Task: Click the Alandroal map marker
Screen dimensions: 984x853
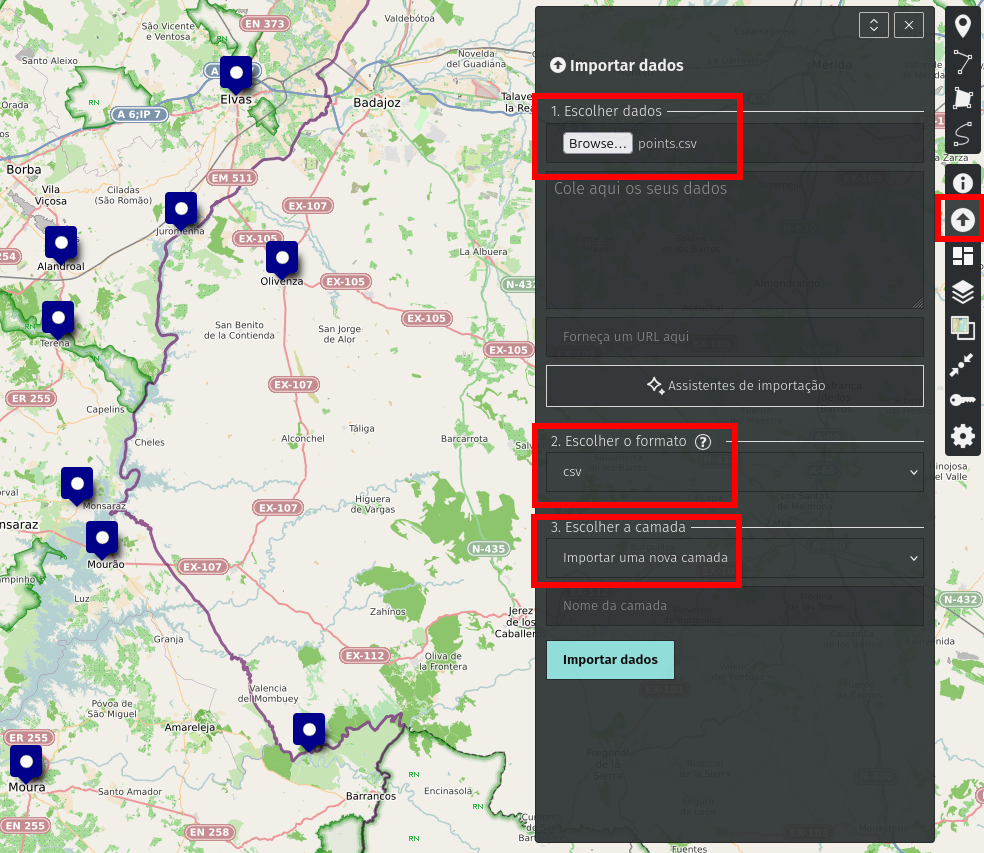Action: (x=61, y=244)
